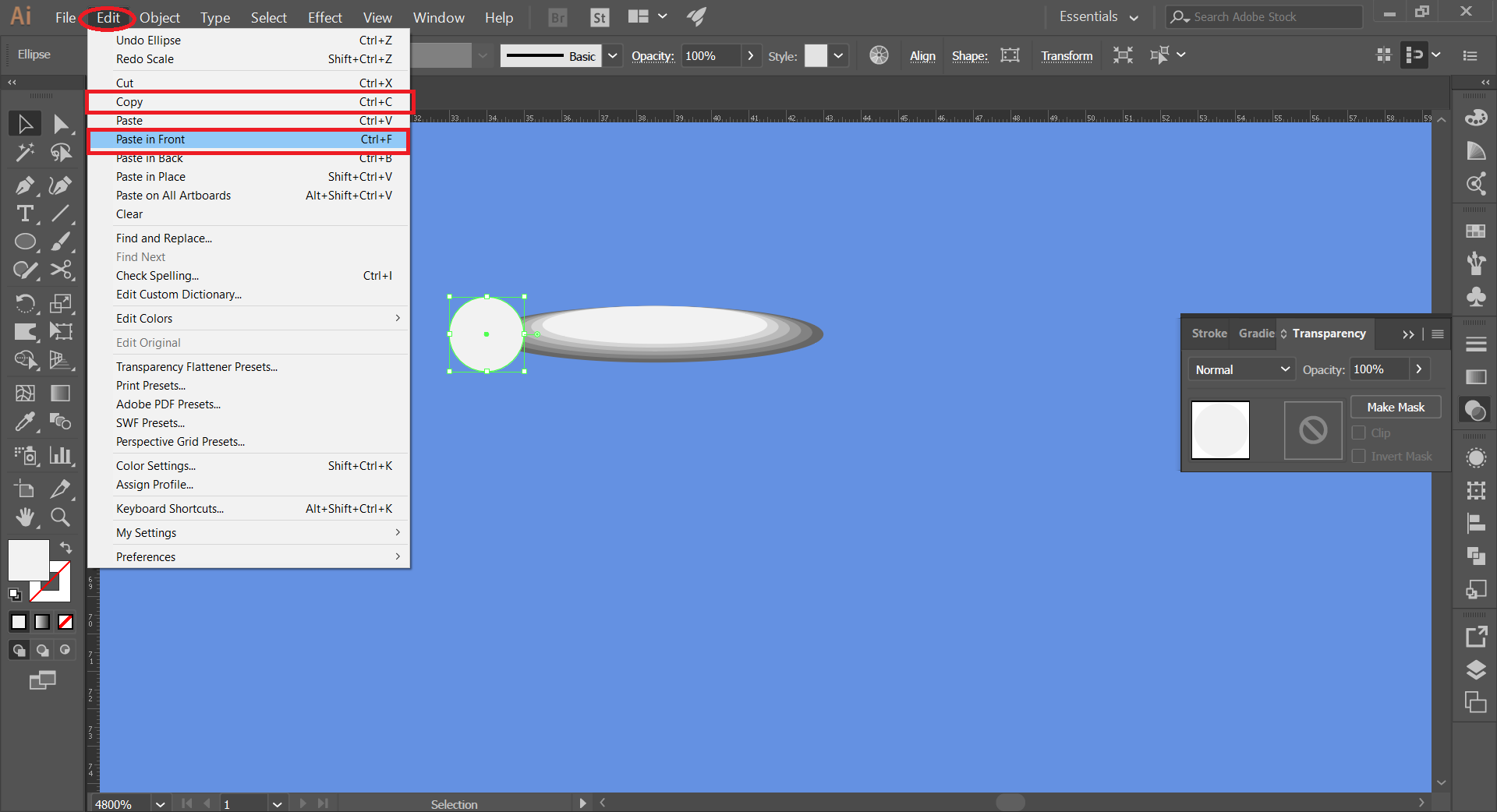Select the Zoom tool
The width and height of the screenshot is (1497, 812).
[61, 517]
